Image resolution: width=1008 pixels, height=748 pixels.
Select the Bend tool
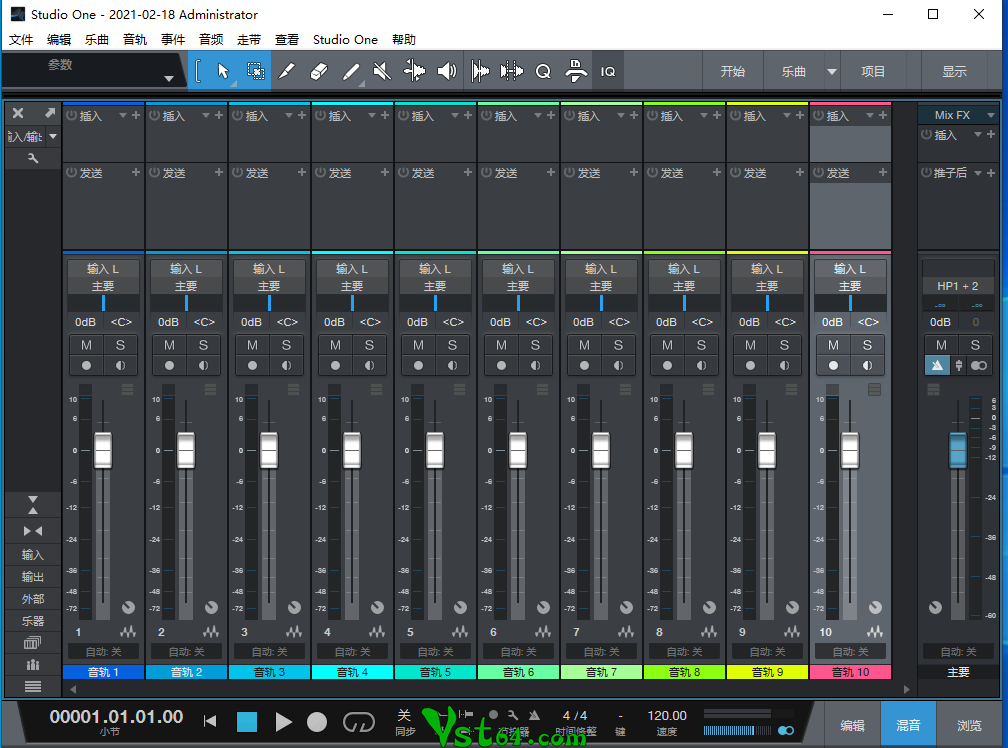(x=415, y=71)
